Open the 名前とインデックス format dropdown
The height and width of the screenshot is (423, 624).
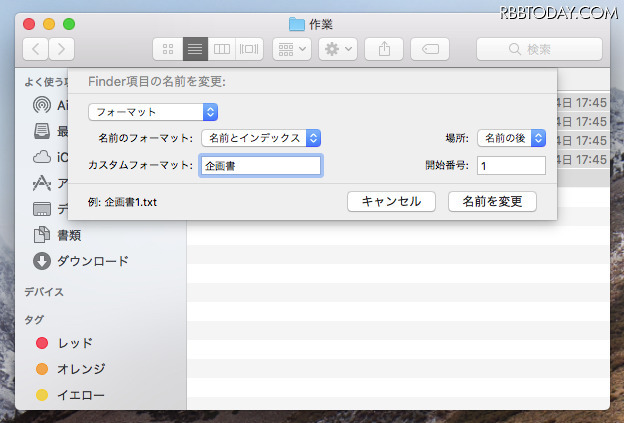261,138
